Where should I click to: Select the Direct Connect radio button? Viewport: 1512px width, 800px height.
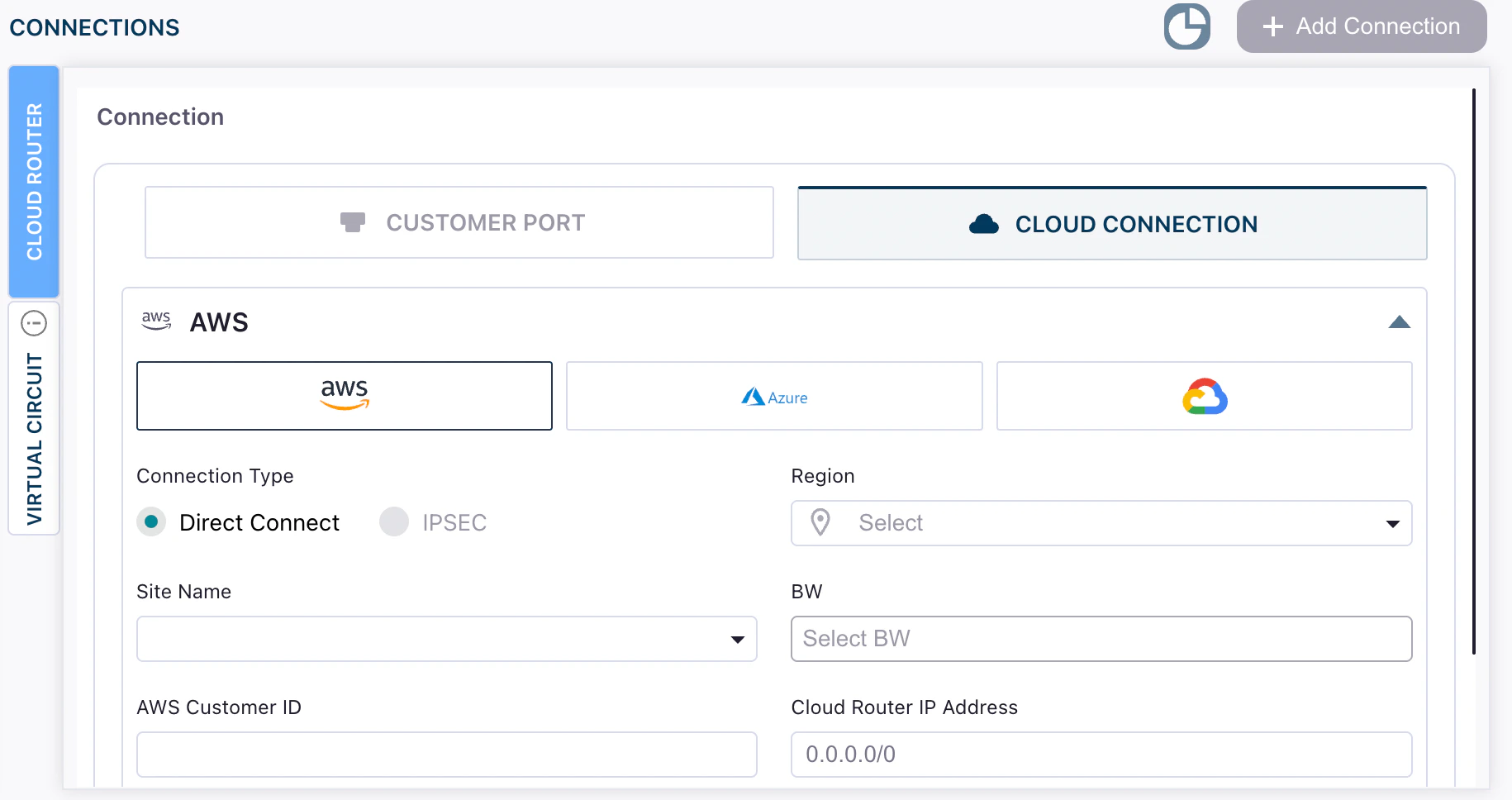(x=151, y=522)
